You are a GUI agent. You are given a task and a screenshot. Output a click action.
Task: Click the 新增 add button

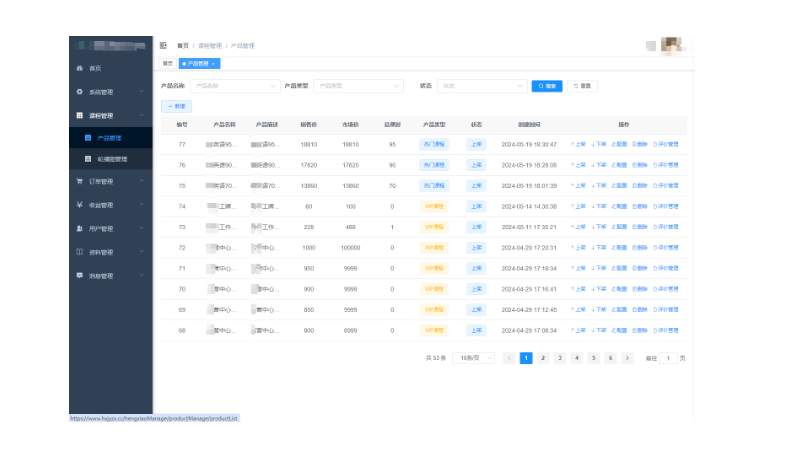tap(176, 106)
